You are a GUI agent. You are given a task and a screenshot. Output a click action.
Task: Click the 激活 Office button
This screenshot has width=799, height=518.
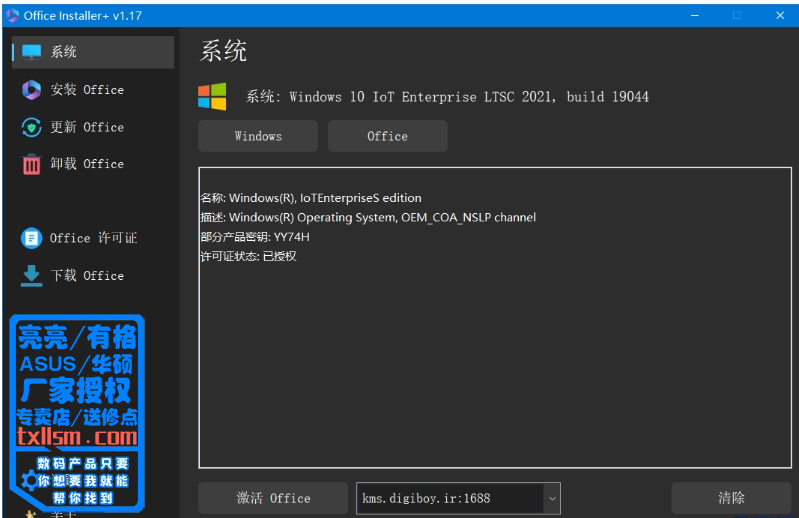[x=273, y=498]
